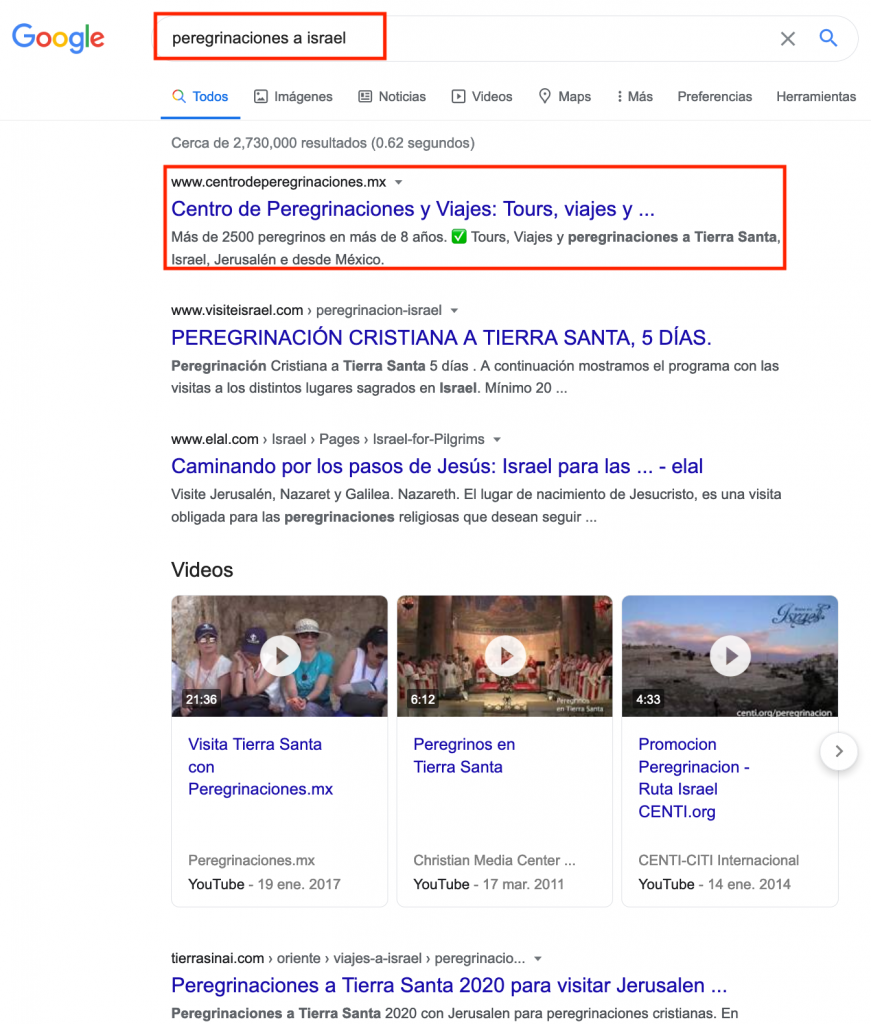
Task: Open Preferencias
Action: 714,97
